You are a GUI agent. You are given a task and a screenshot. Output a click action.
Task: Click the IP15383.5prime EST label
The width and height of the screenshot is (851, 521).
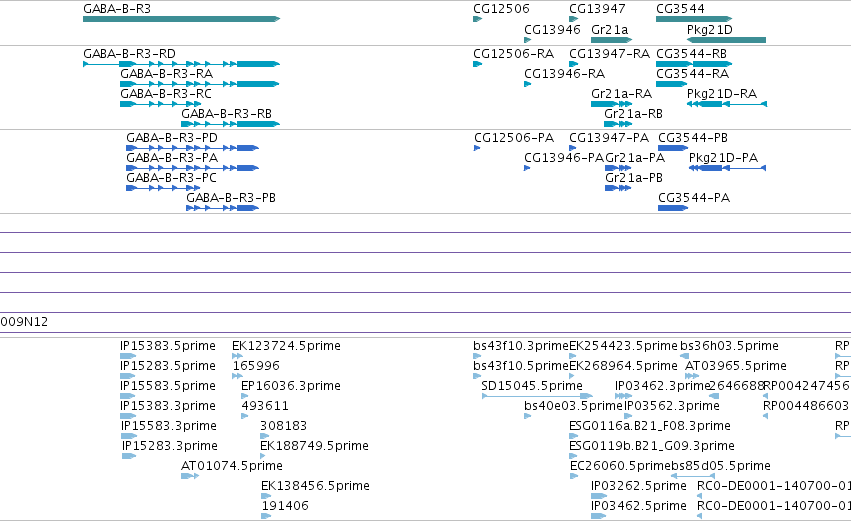click(x=168, y=346)
